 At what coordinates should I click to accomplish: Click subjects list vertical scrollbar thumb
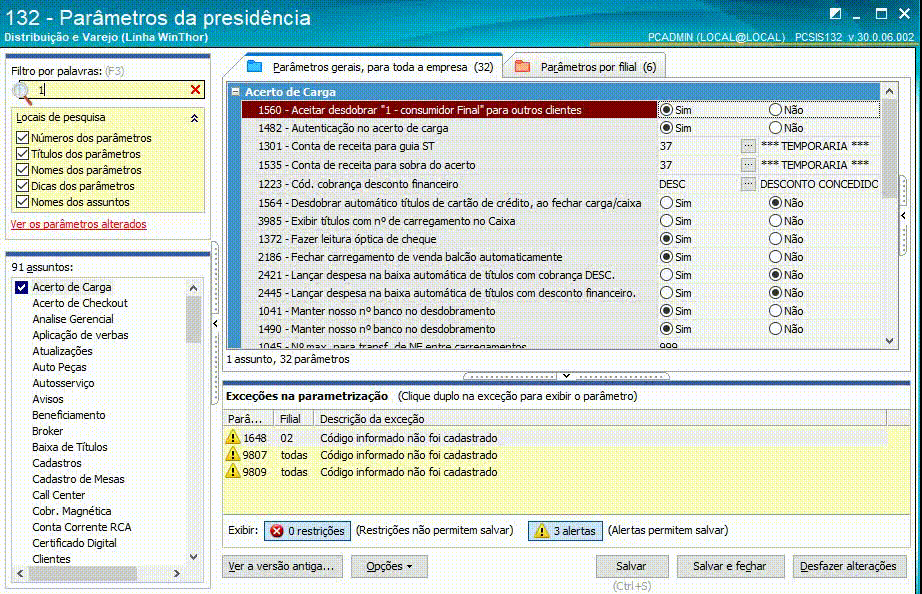click(x=193, y=319)
